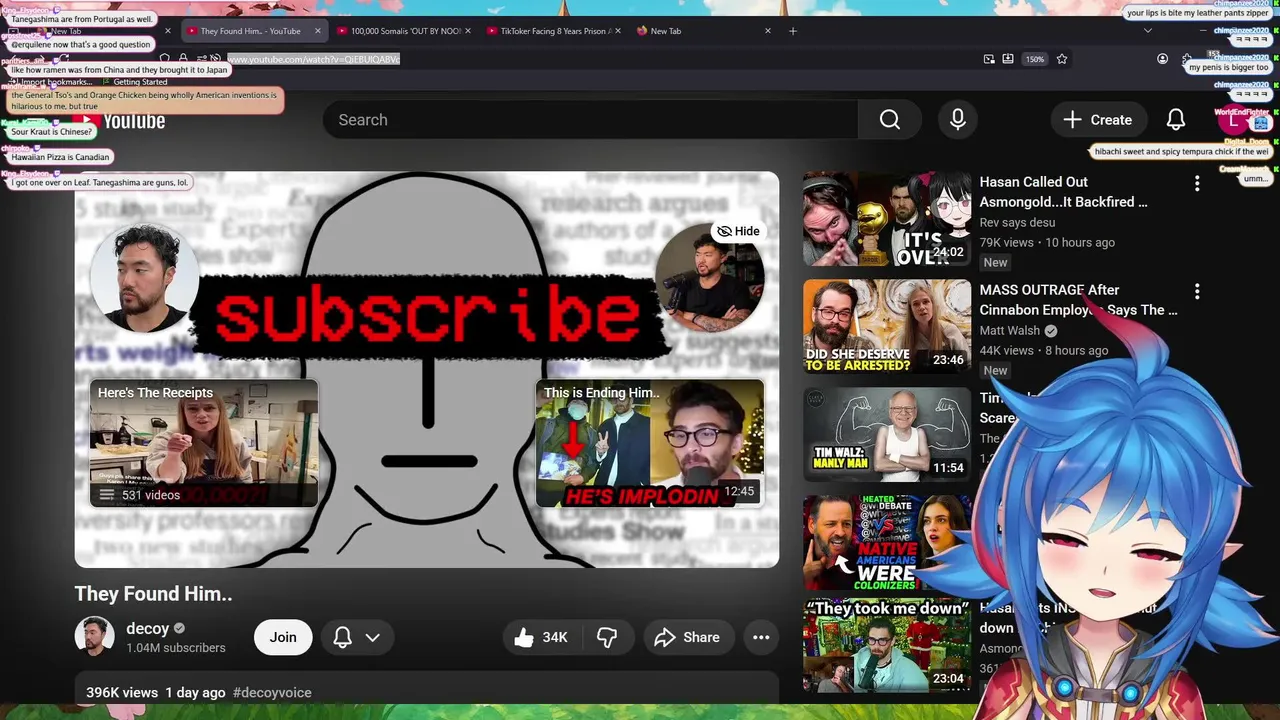Click the decoy channel avatar

[94, 637]
